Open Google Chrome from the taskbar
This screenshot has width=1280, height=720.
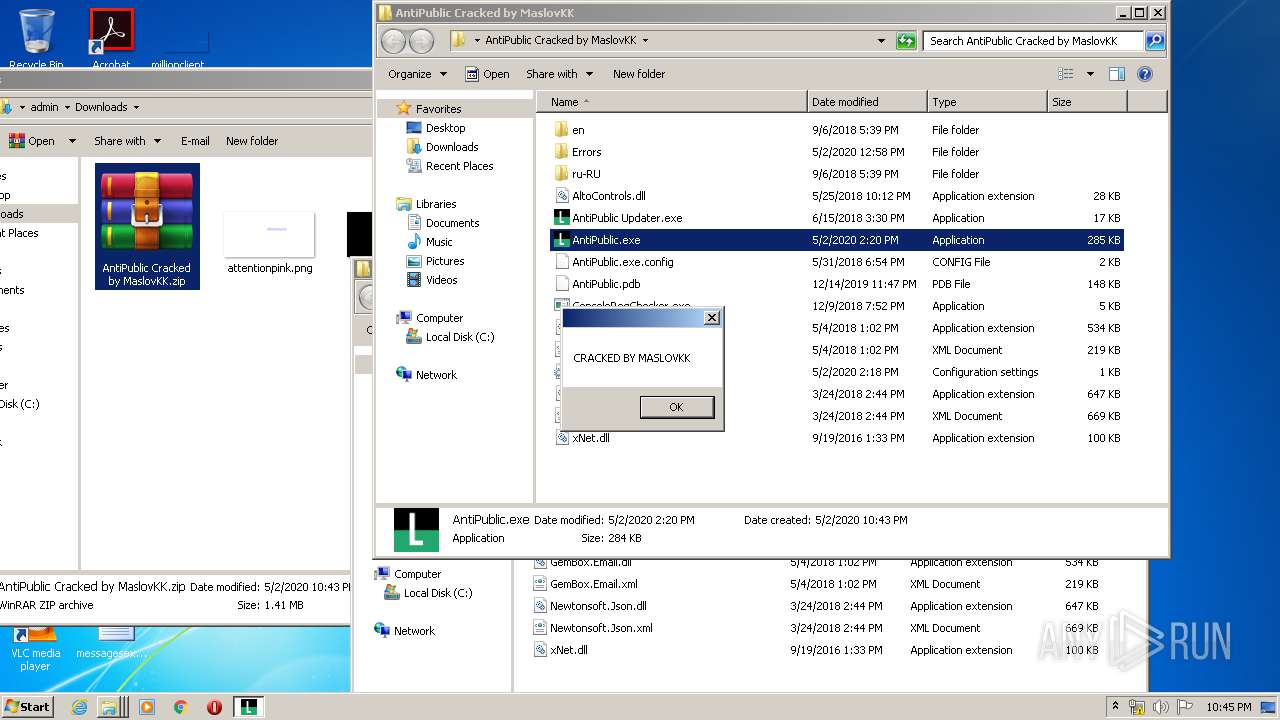click(180, 706)
